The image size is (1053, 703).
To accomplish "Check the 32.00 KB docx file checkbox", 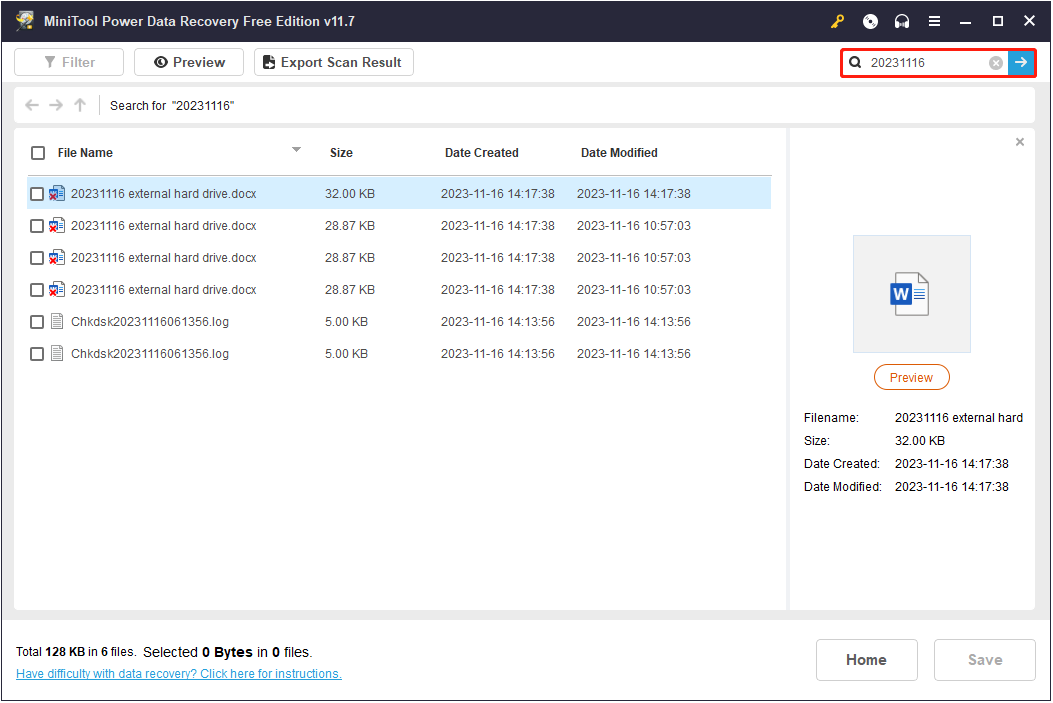I will 37,194.
